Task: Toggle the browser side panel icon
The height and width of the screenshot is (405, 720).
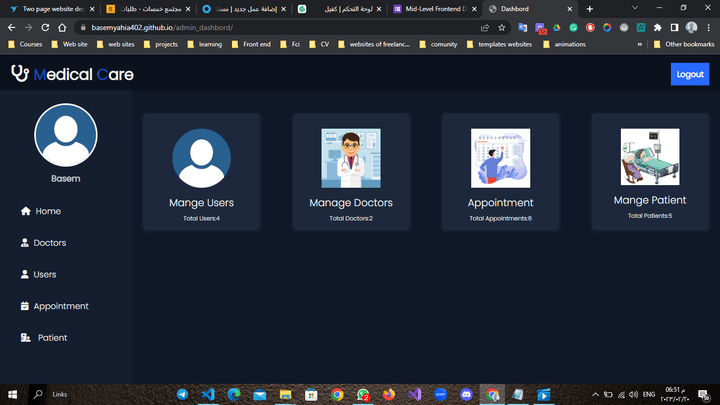Action: pyautogui.click(x=675, y=28)
